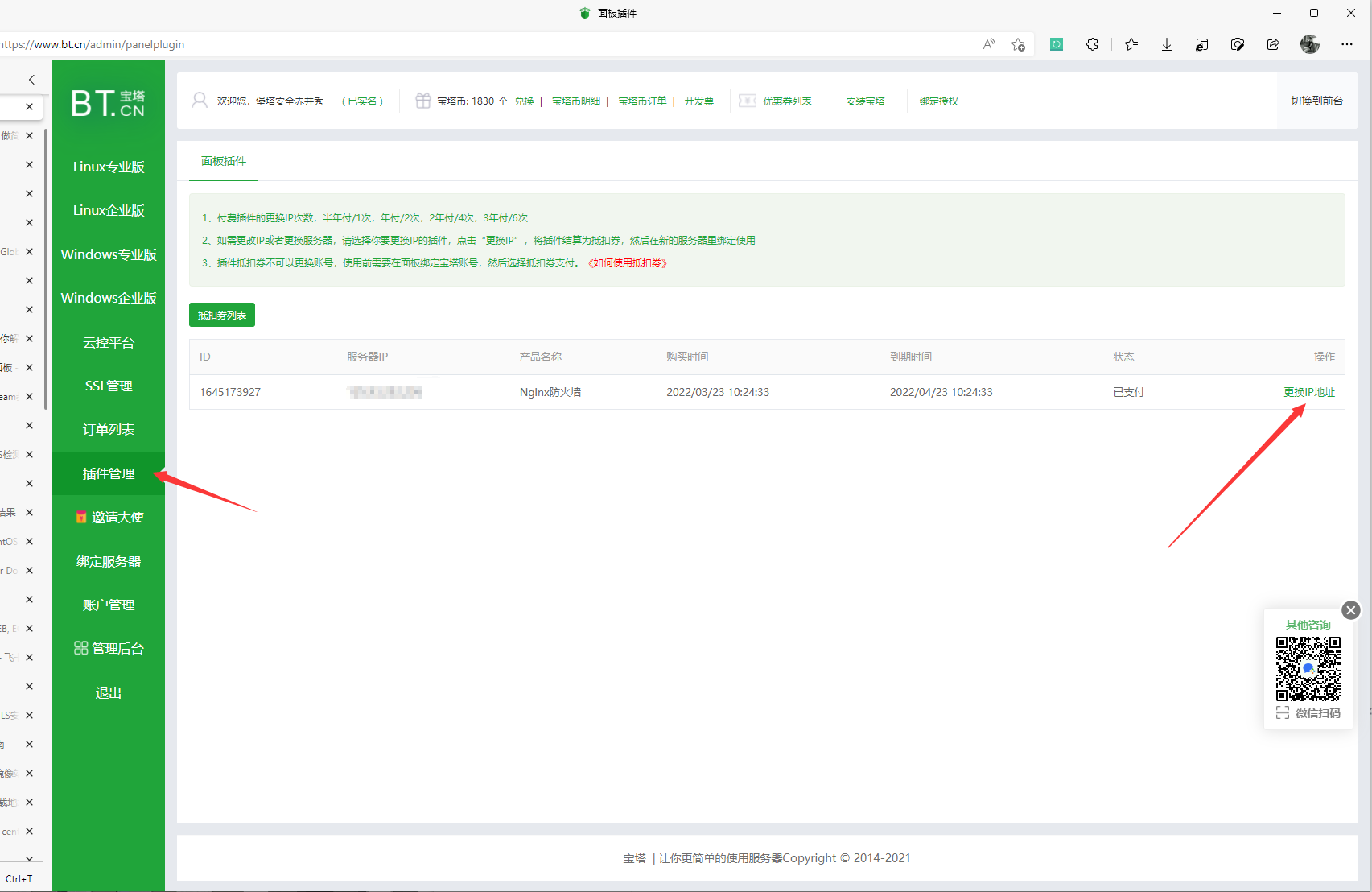Click the 已支付 status cell
The height and width of the screenshot is (892, 1372).
point(1129,392)
